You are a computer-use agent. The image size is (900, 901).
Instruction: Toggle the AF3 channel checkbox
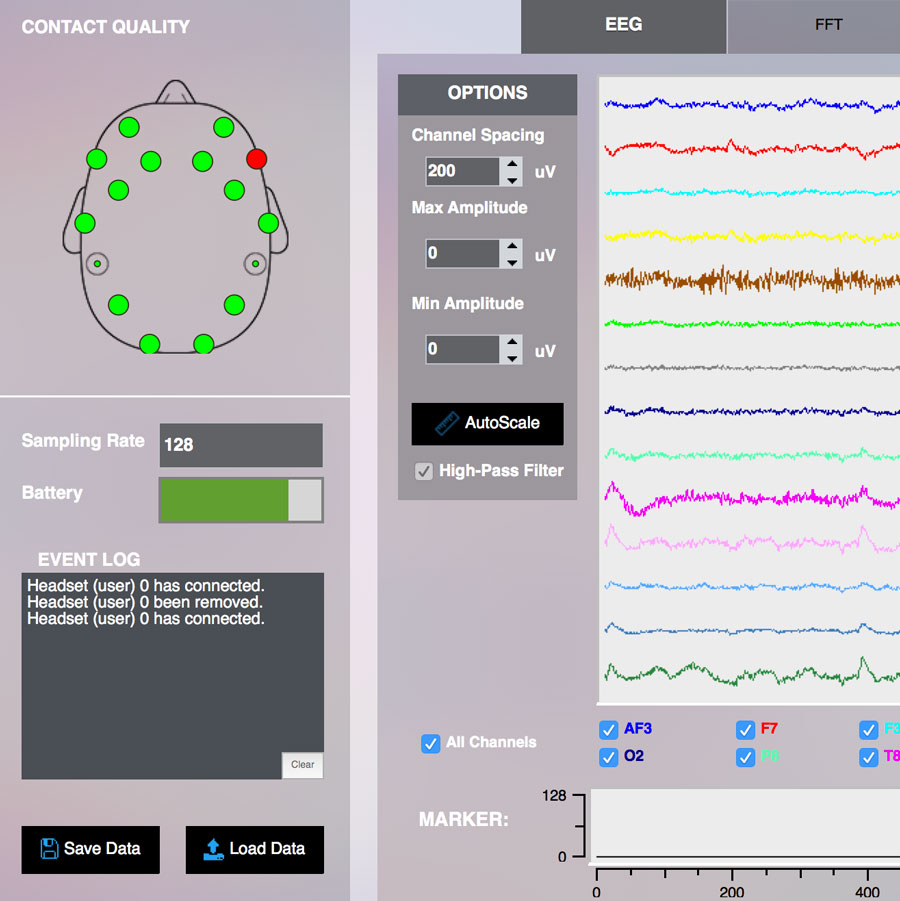609,730
